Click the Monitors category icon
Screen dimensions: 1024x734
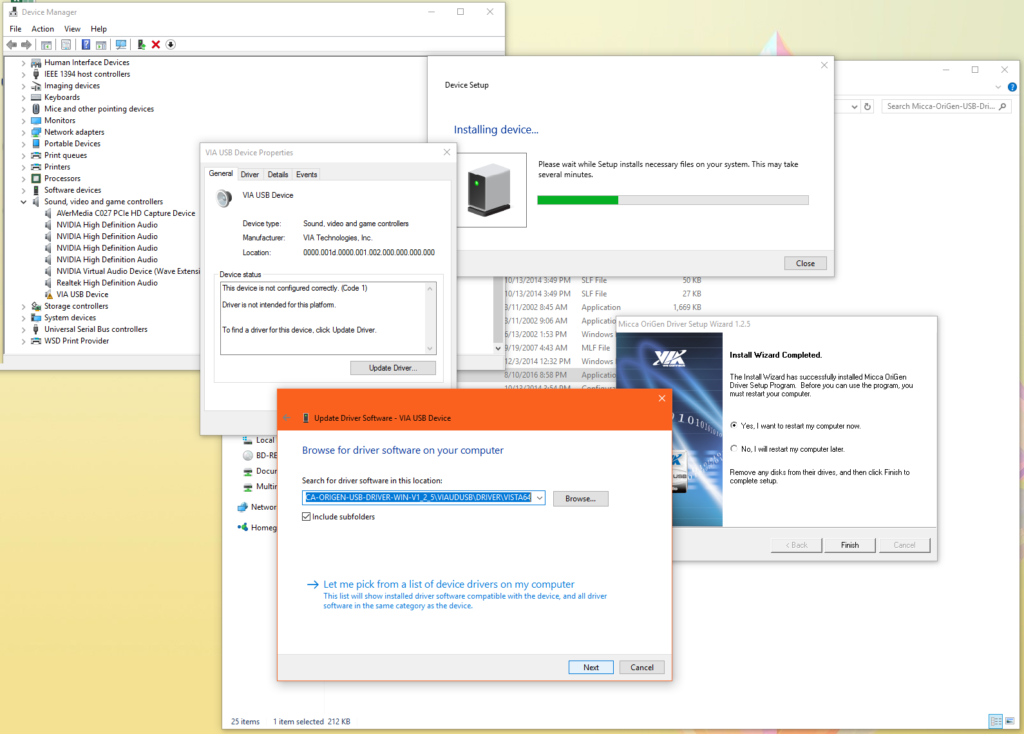(x=36, y=120)
